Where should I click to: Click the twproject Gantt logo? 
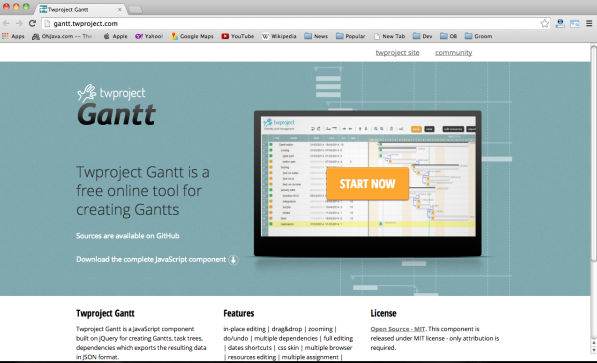(x=117, y=105)
